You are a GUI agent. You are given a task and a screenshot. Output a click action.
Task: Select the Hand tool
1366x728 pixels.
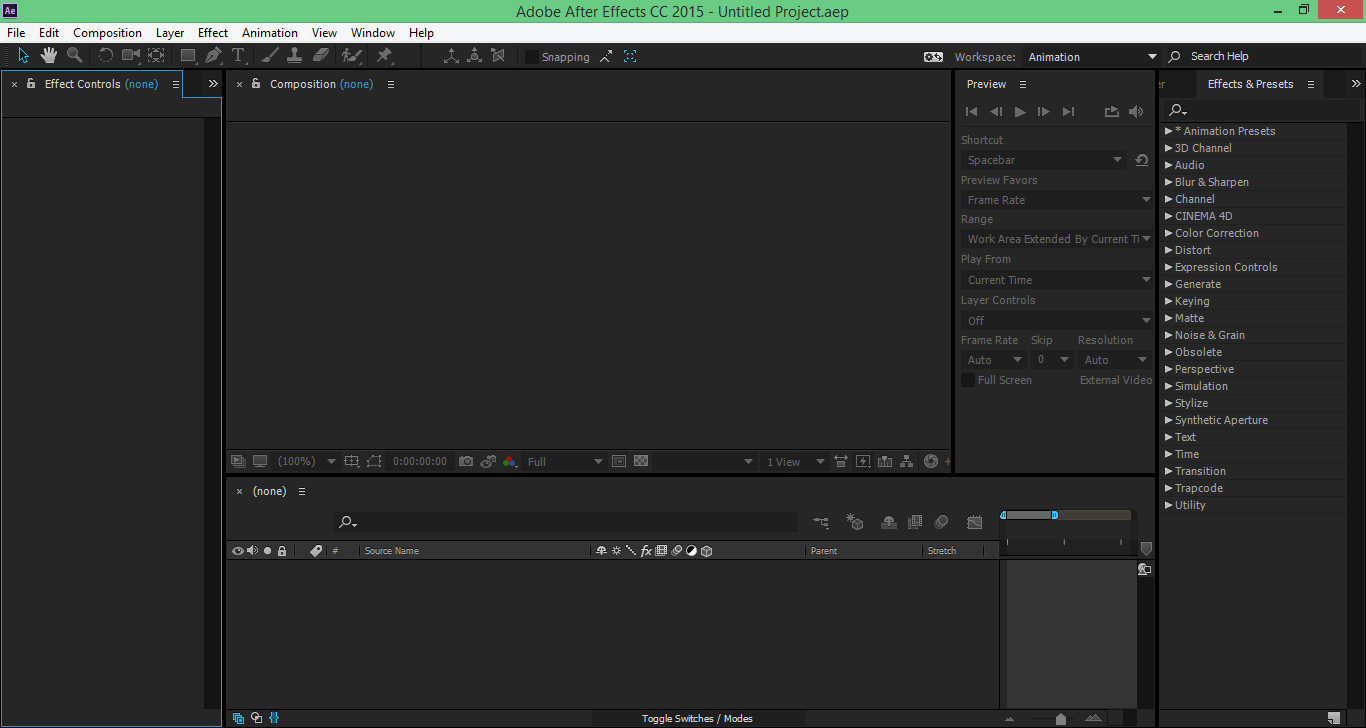pos(49,56)
